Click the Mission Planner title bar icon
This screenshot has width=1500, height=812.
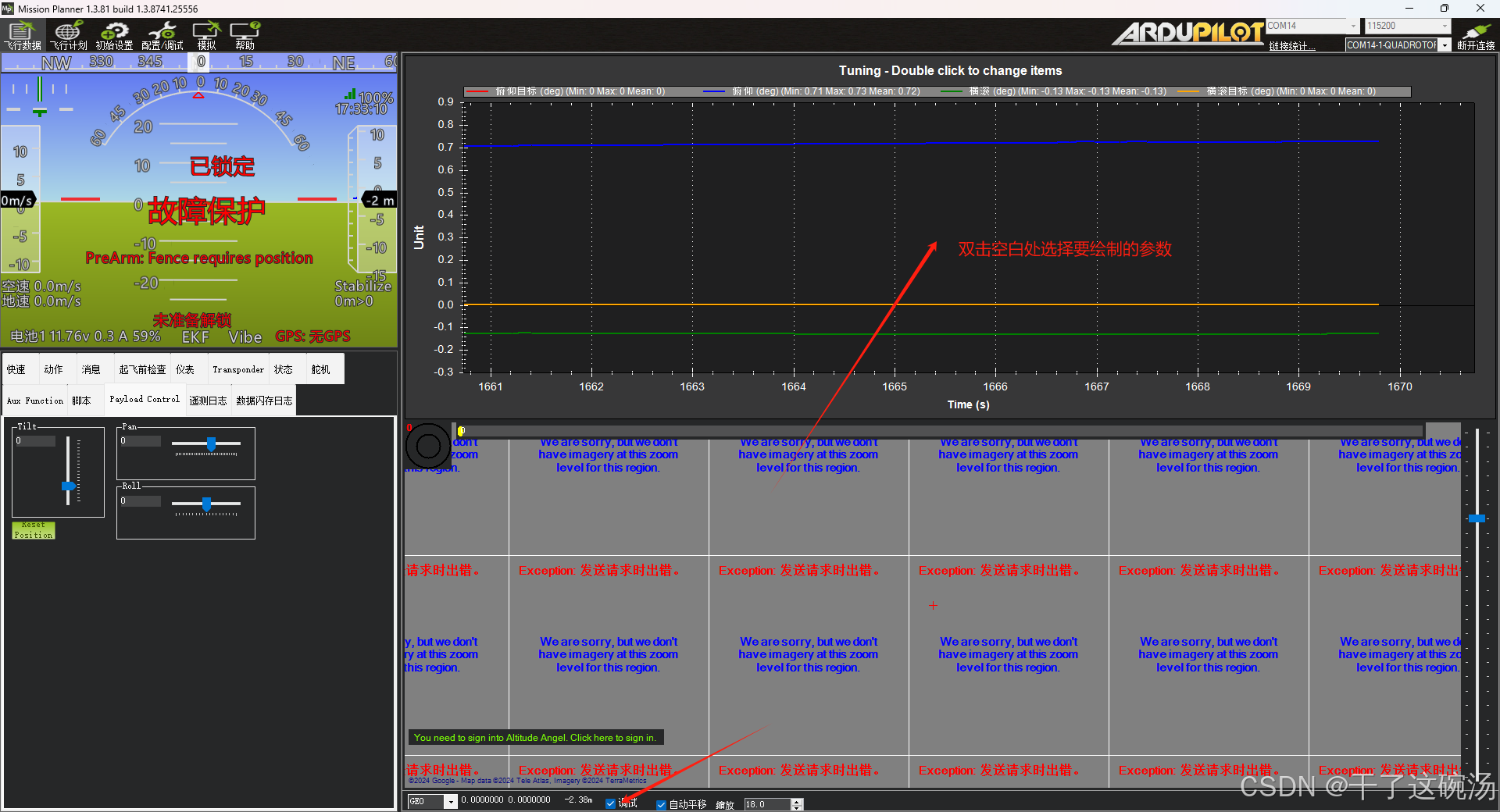coord(8,9)
